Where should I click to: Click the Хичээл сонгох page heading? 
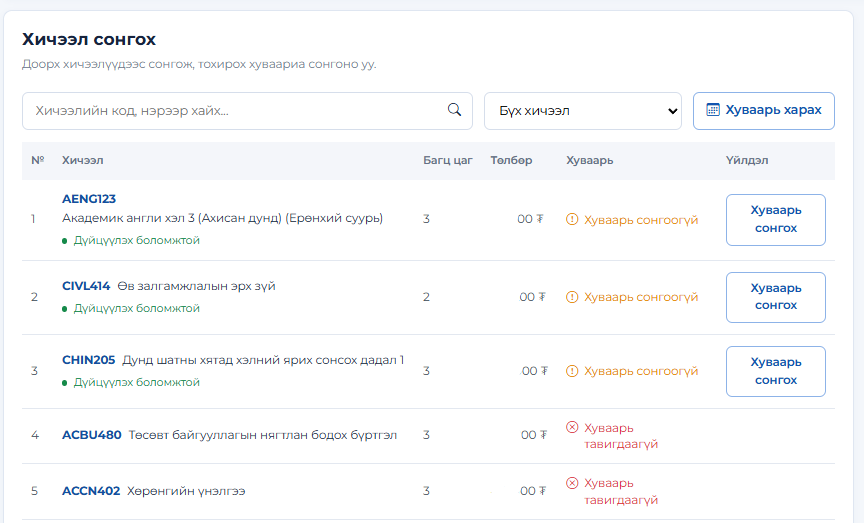[89, 40]
